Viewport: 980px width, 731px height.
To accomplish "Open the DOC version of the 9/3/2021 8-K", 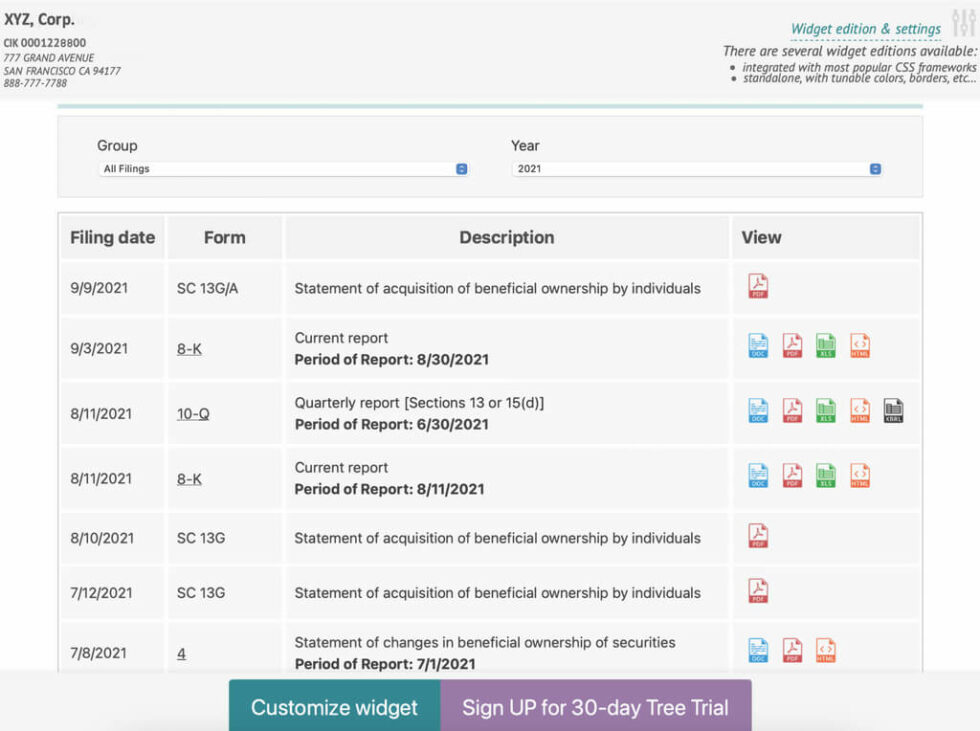I will (x=757, y=345).
